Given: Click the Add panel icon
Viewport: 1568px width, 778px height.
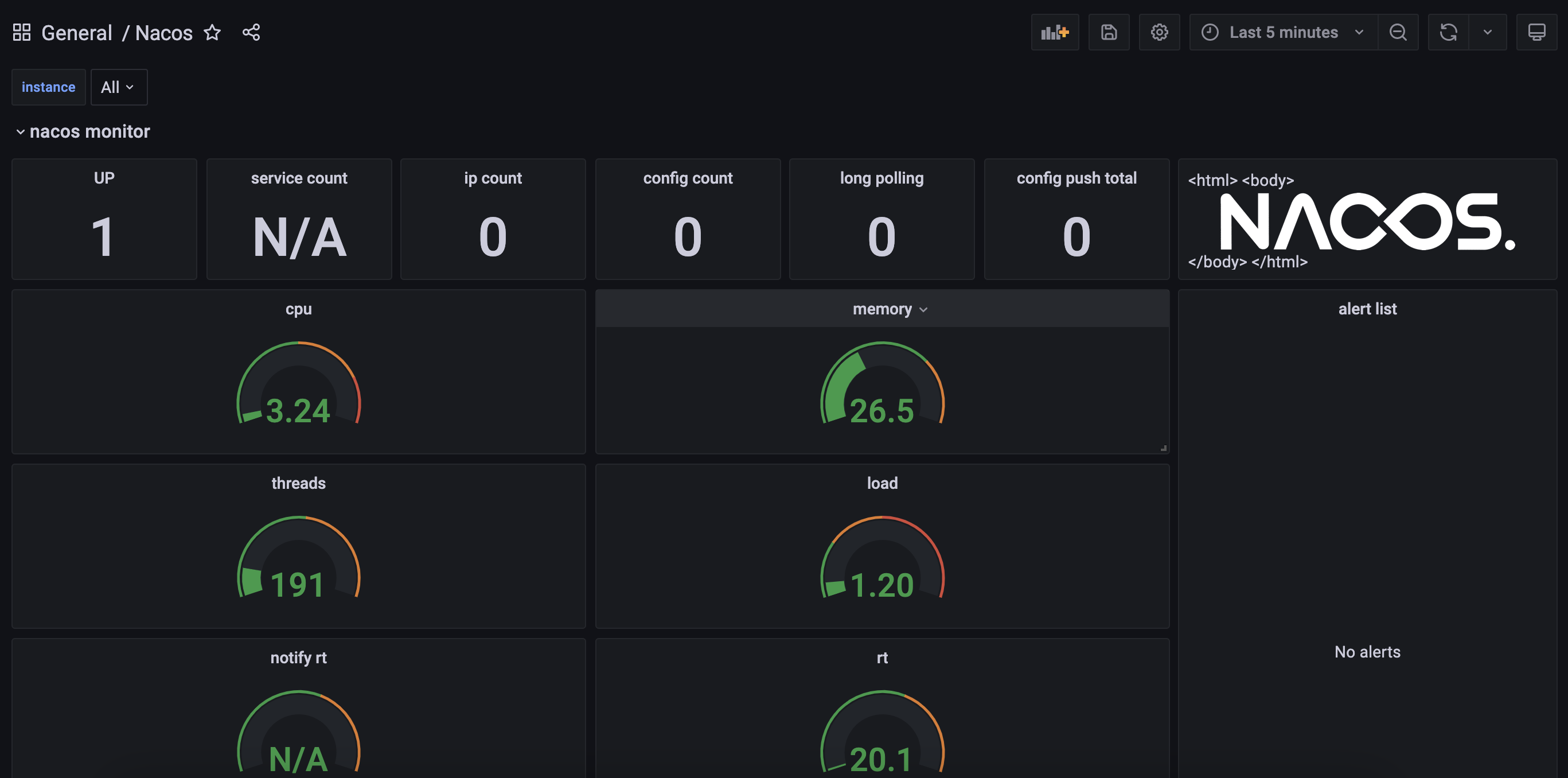Looking at the screenshot, I should 1054,32.
